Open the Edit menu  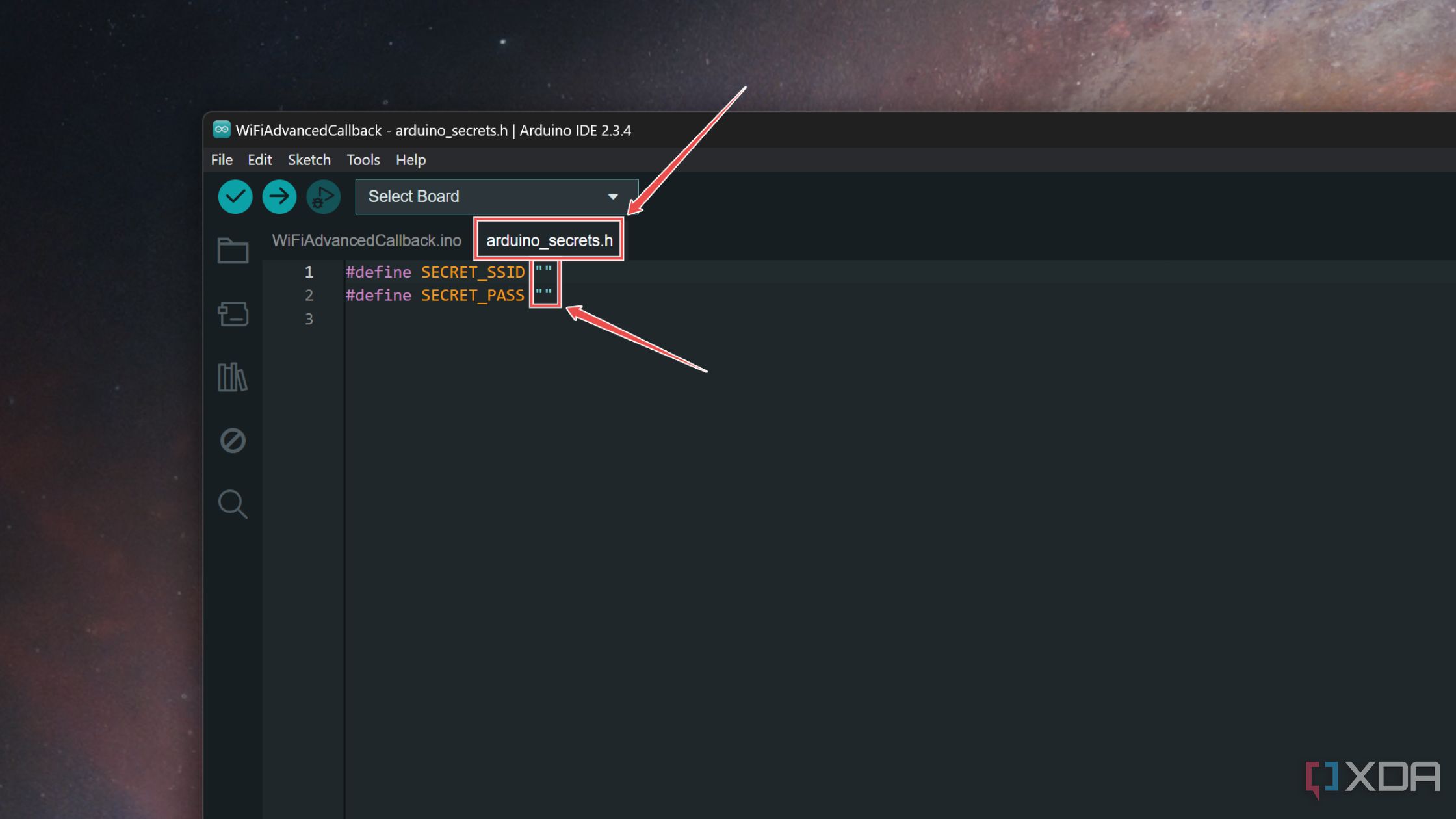pyautogui.click(x=259, y=160)
